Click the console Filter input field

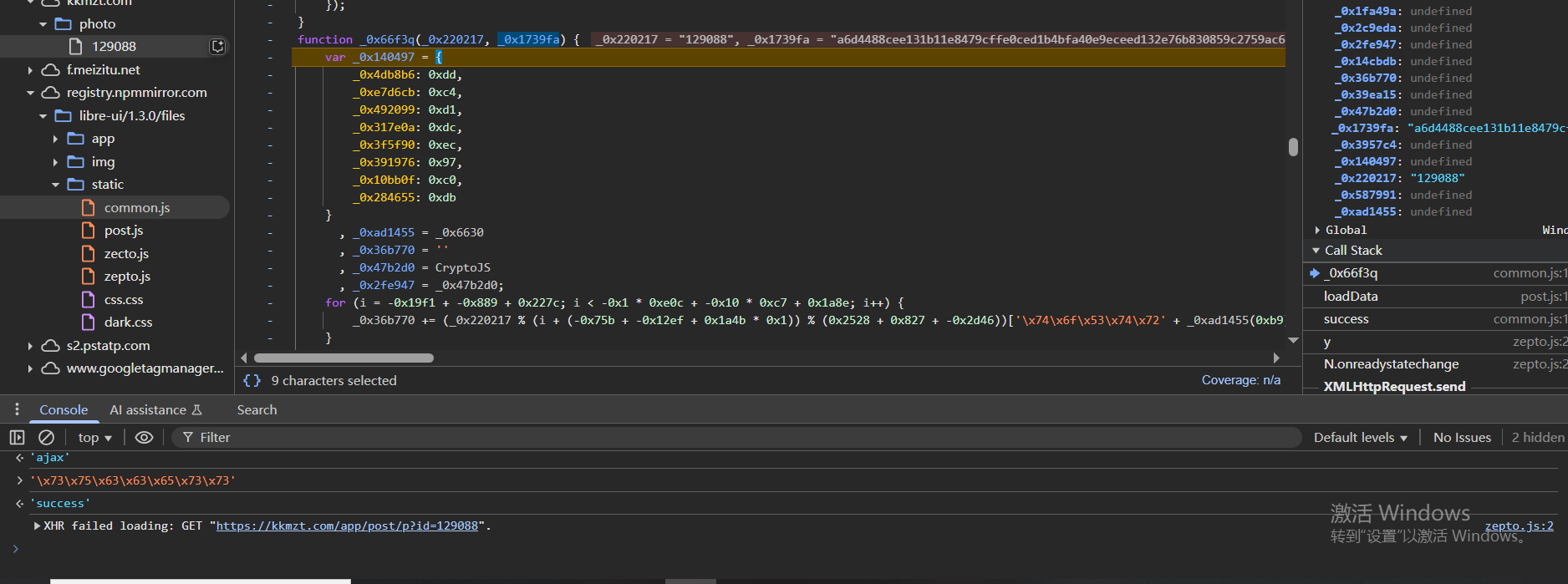tap(736, 438)
